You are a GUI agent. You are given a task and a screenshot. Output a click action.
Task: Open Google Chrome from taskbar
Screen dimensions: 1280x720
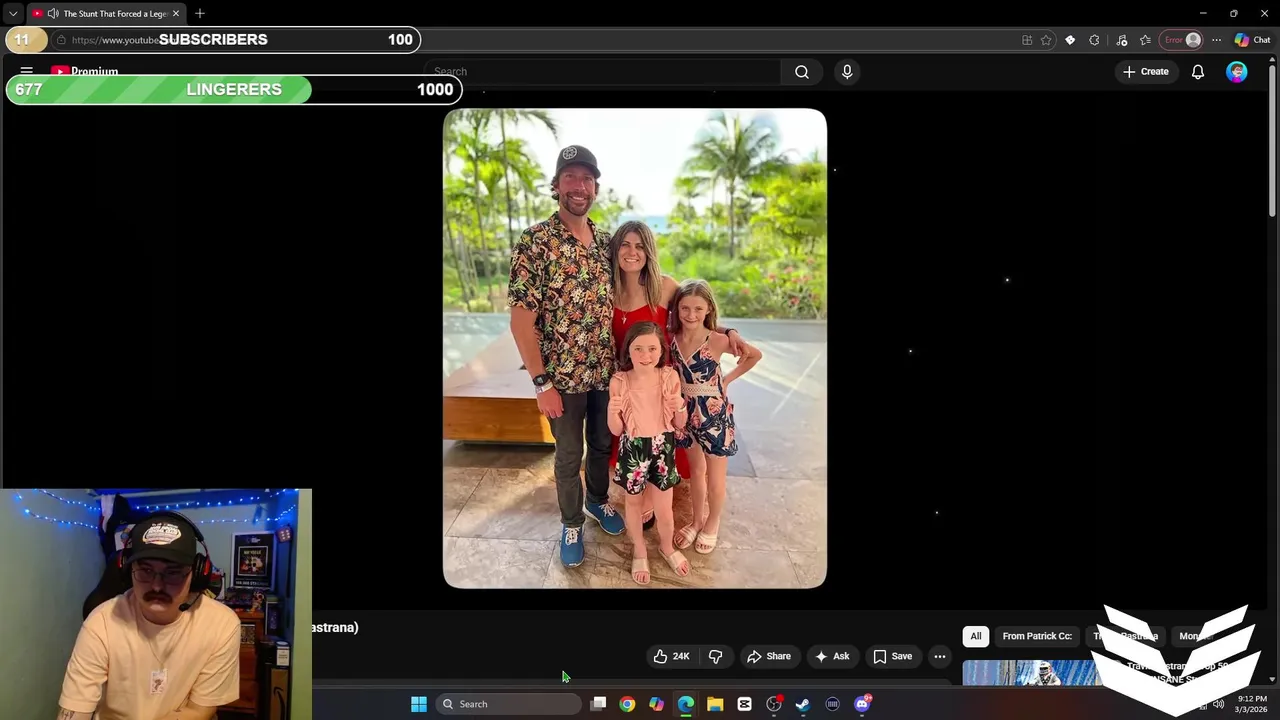[627, 704]
